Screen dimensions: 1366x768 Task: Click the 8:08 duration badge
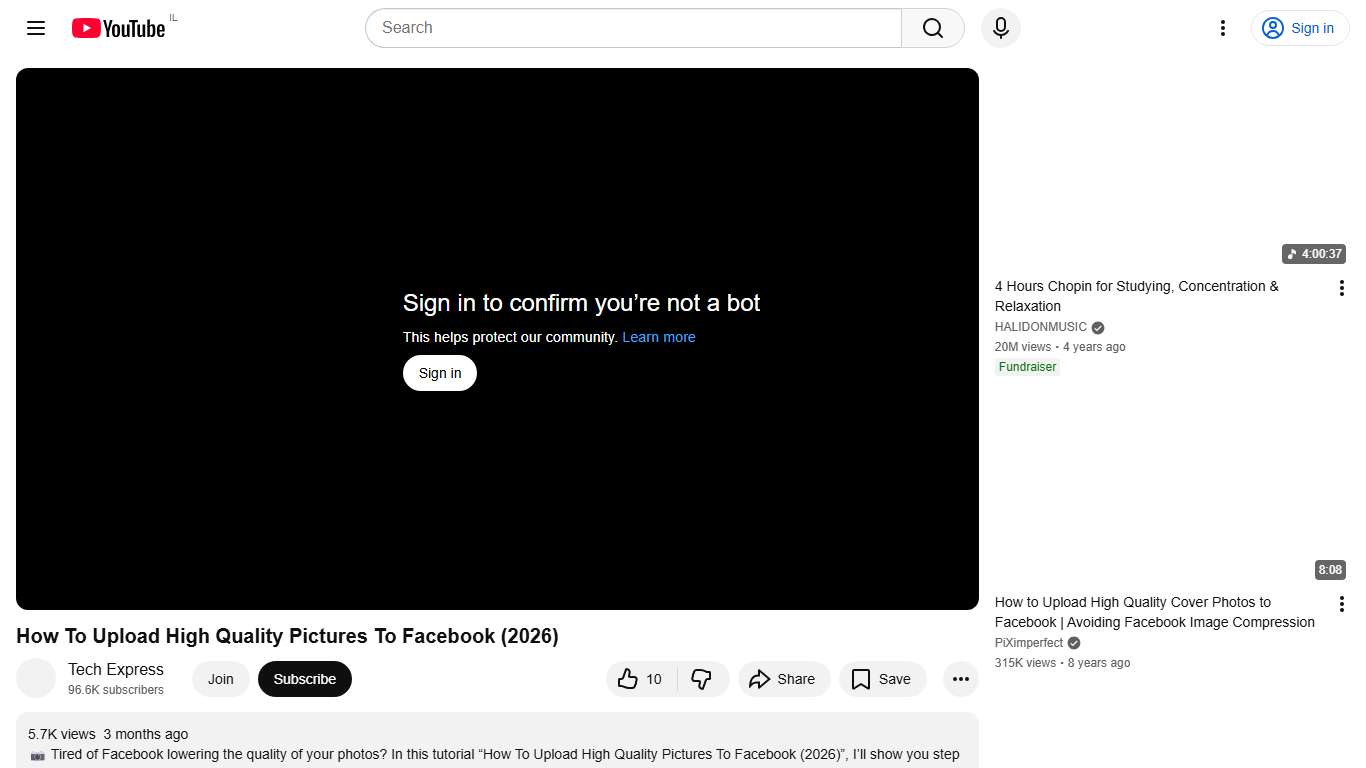click(x=1330, y=570)
